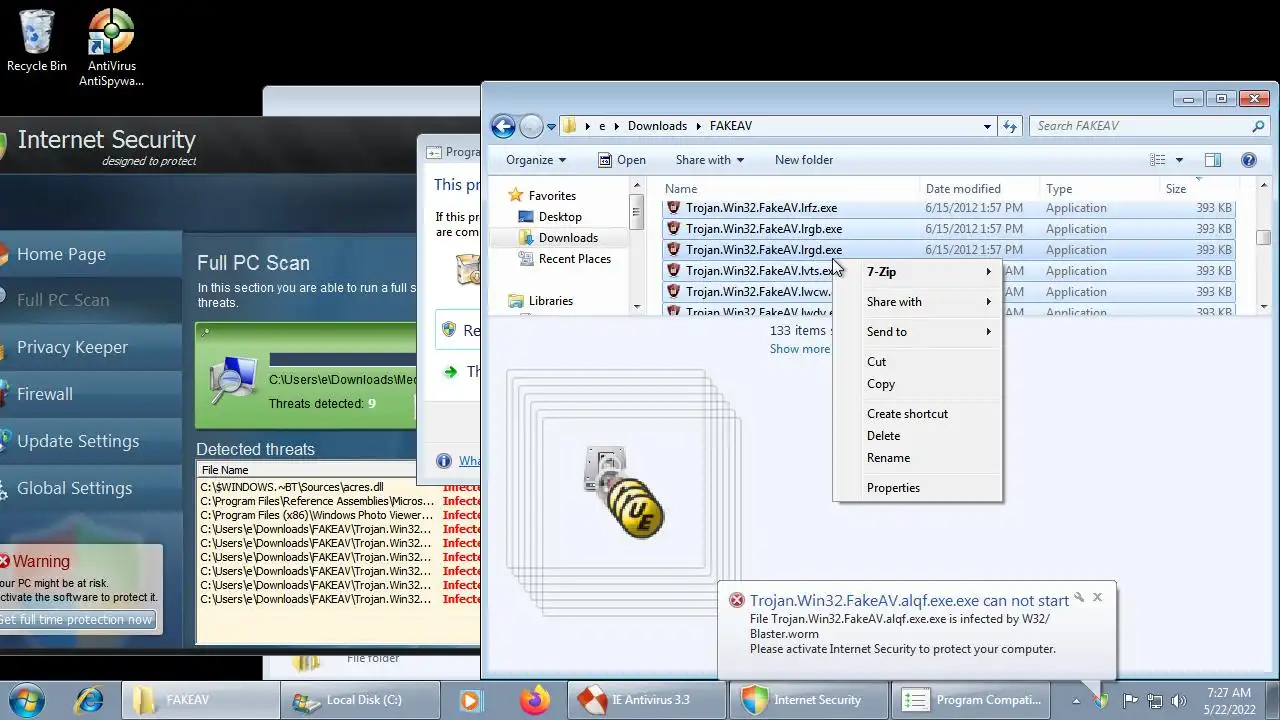Viewport: 1280px width, 720px height.
Task: Switch to IE Antivirus 3.3 taskbar window
Action: coord(645,700)
